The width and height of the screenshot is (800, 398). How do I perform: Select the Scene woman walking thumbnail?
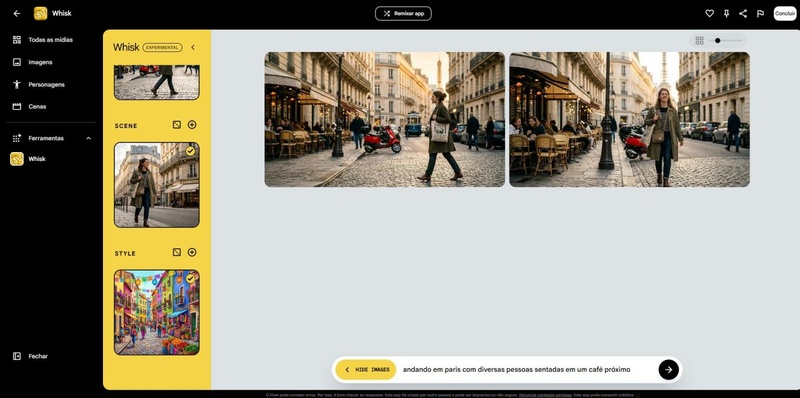click(x=157, y=185)
